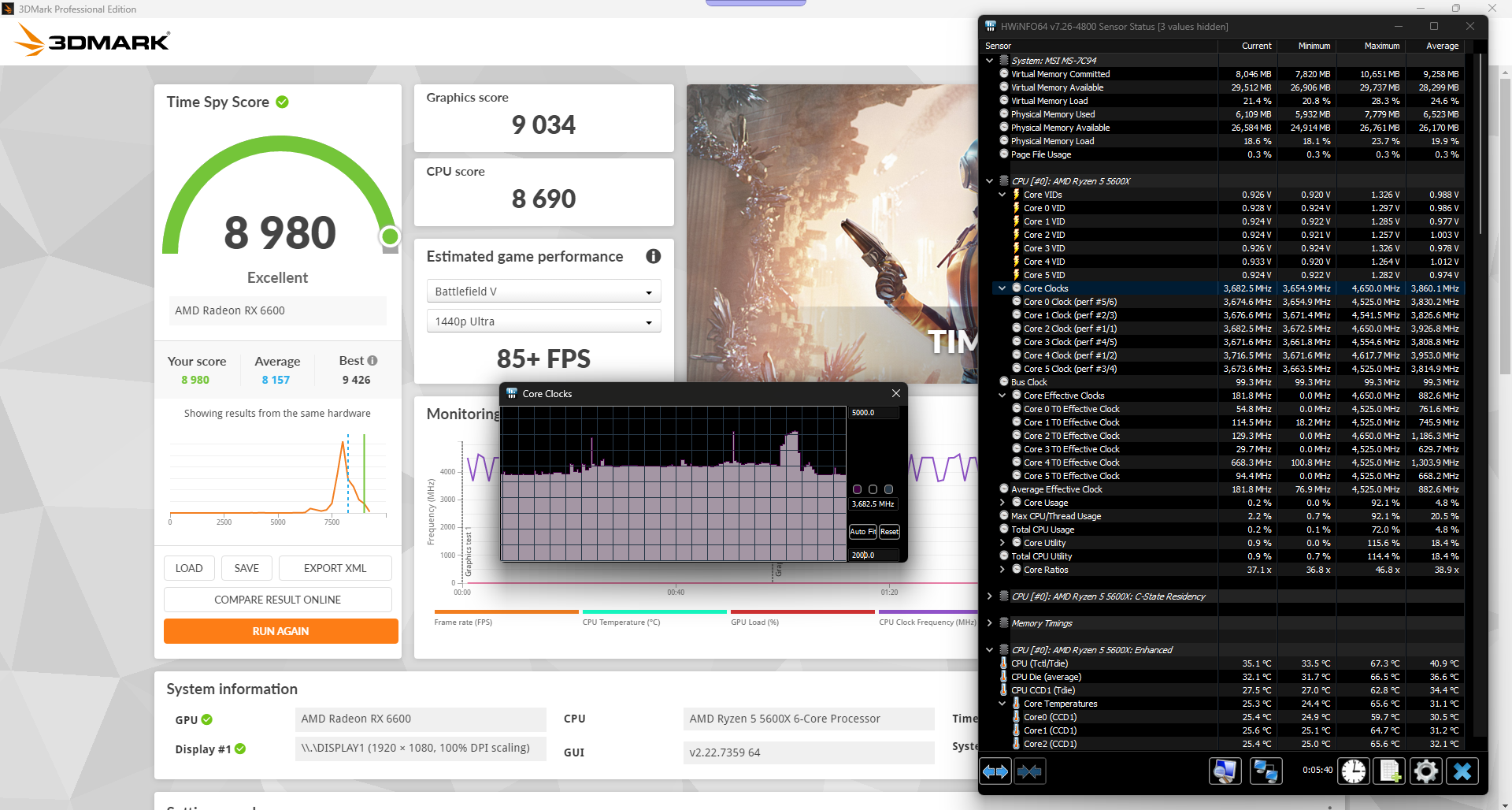This screenshot has height=810, width=1512.
Task: Click COMPARE RESULT ONLINE
Action: (278, 600)
